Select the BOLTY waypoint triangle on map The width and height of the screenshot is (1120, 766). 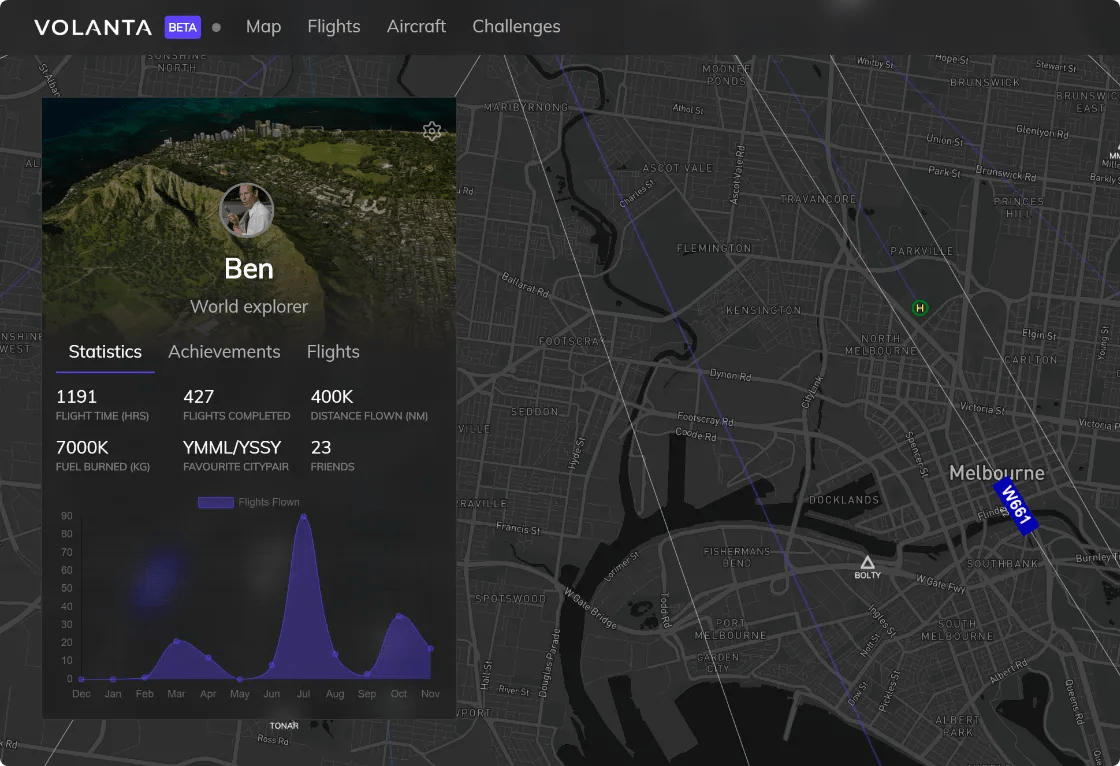(x=867, y=563)
